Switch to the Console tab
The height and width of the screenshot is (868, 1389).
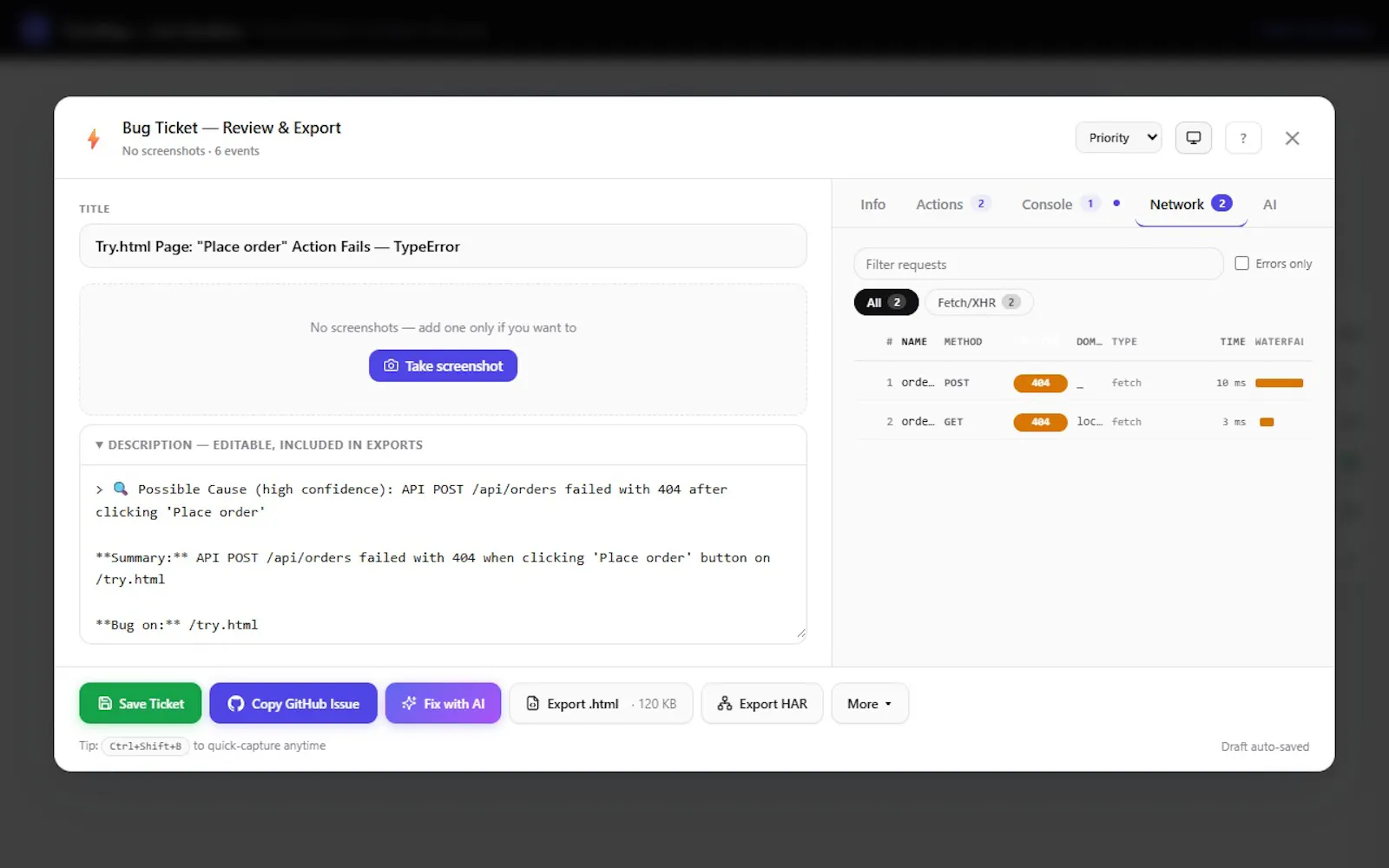(x=1061, y=204)
